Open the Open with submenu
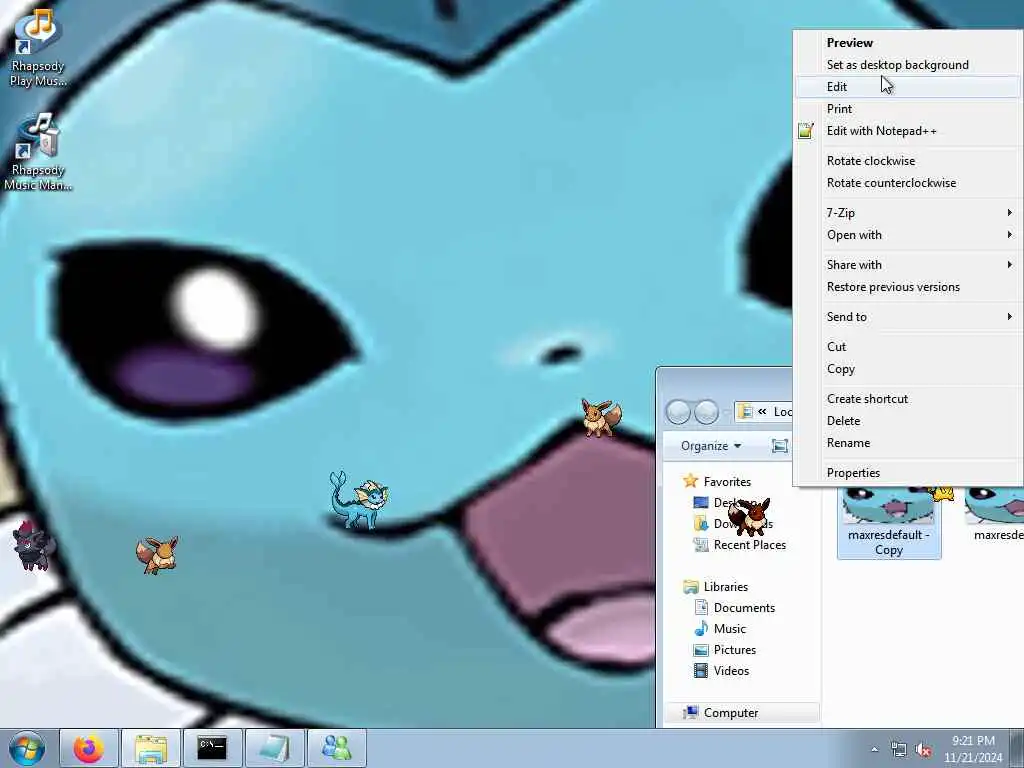Viewport: 1024px width, 768px height. tap(908, 235)
